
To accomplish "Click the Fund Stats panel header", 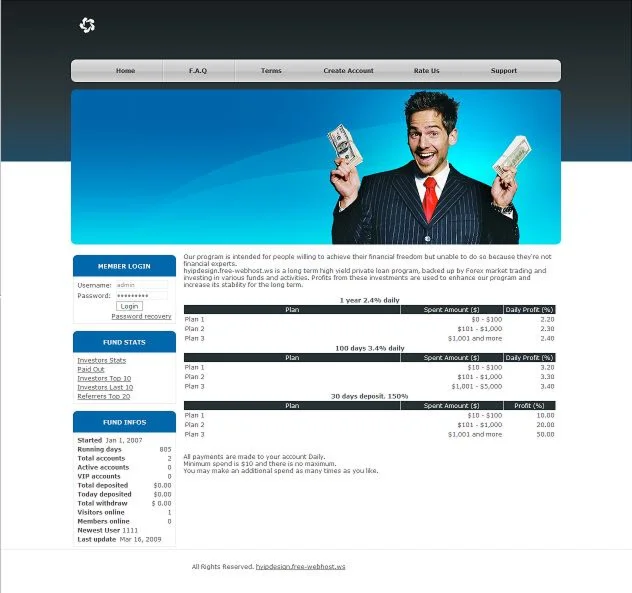I will click(x=124, y=342).
